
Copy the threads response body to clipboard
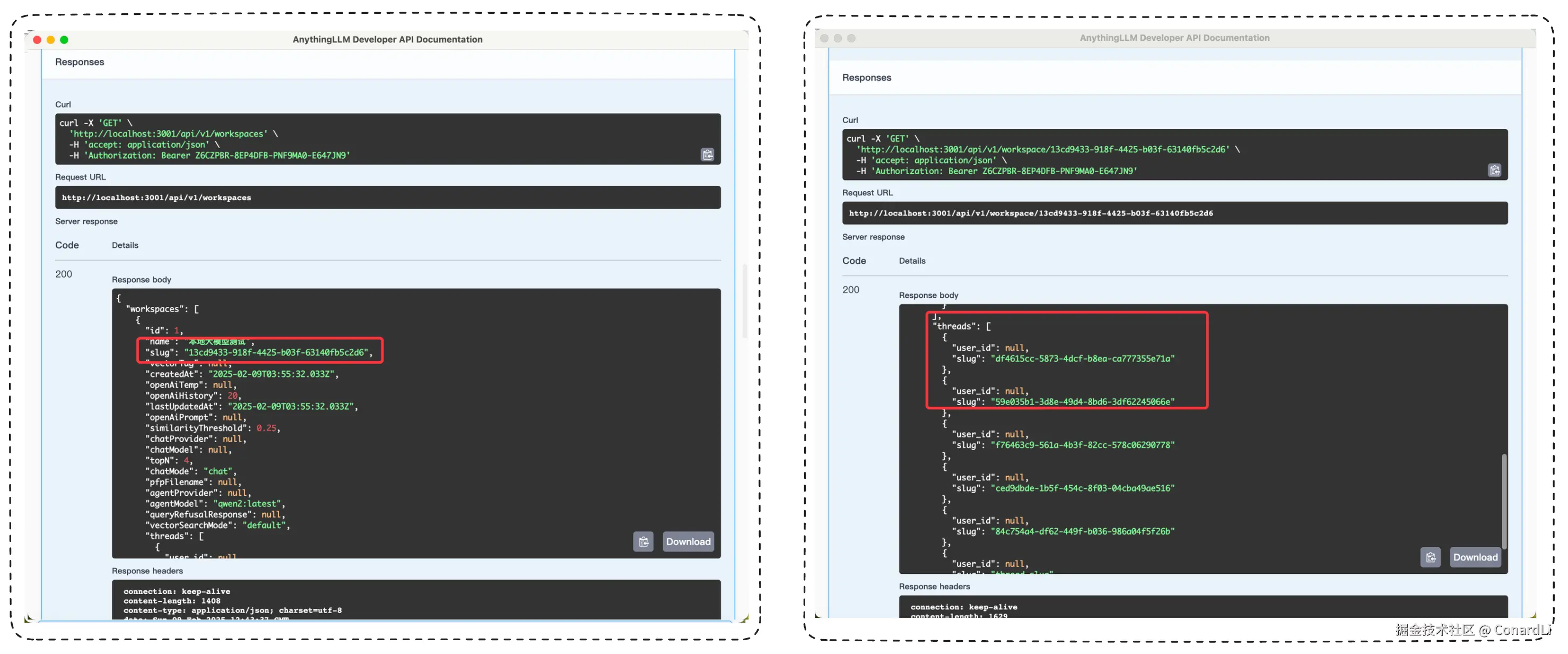click(x=1430, y=557)
